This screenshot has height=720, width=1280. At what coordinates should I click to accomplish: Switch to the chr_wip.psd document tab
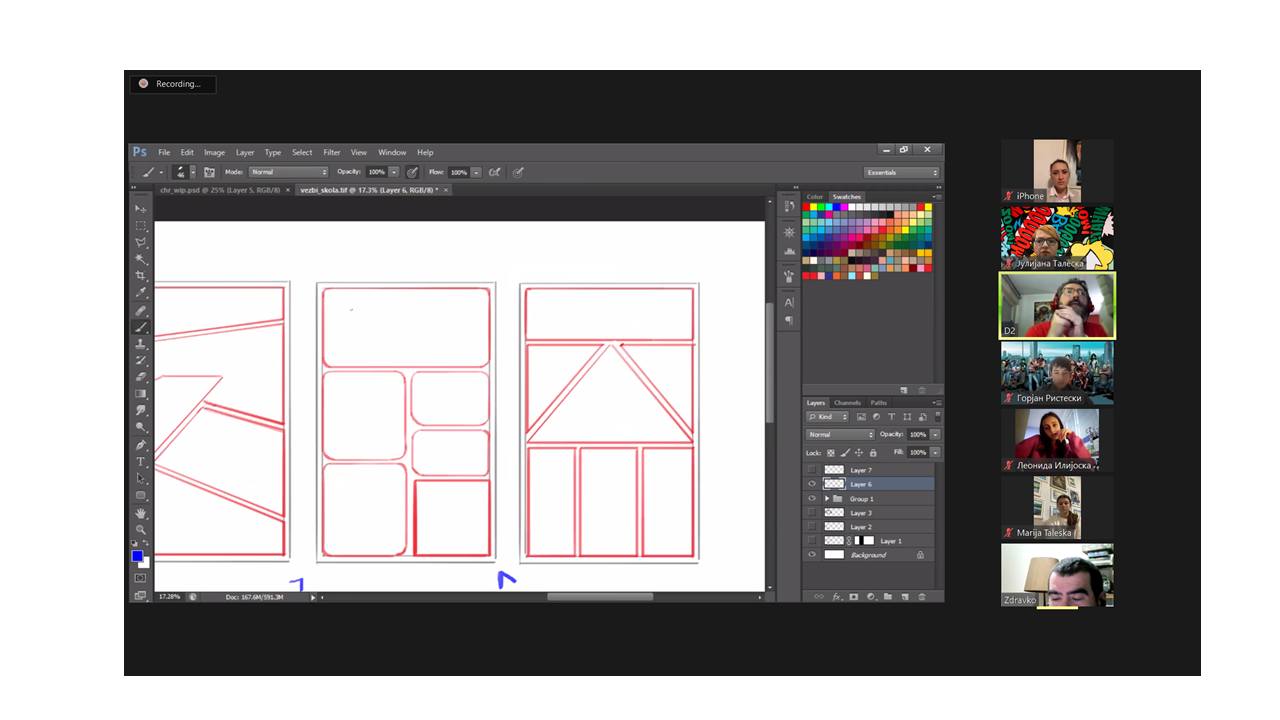pyautogui.click(x=218, y=189)
